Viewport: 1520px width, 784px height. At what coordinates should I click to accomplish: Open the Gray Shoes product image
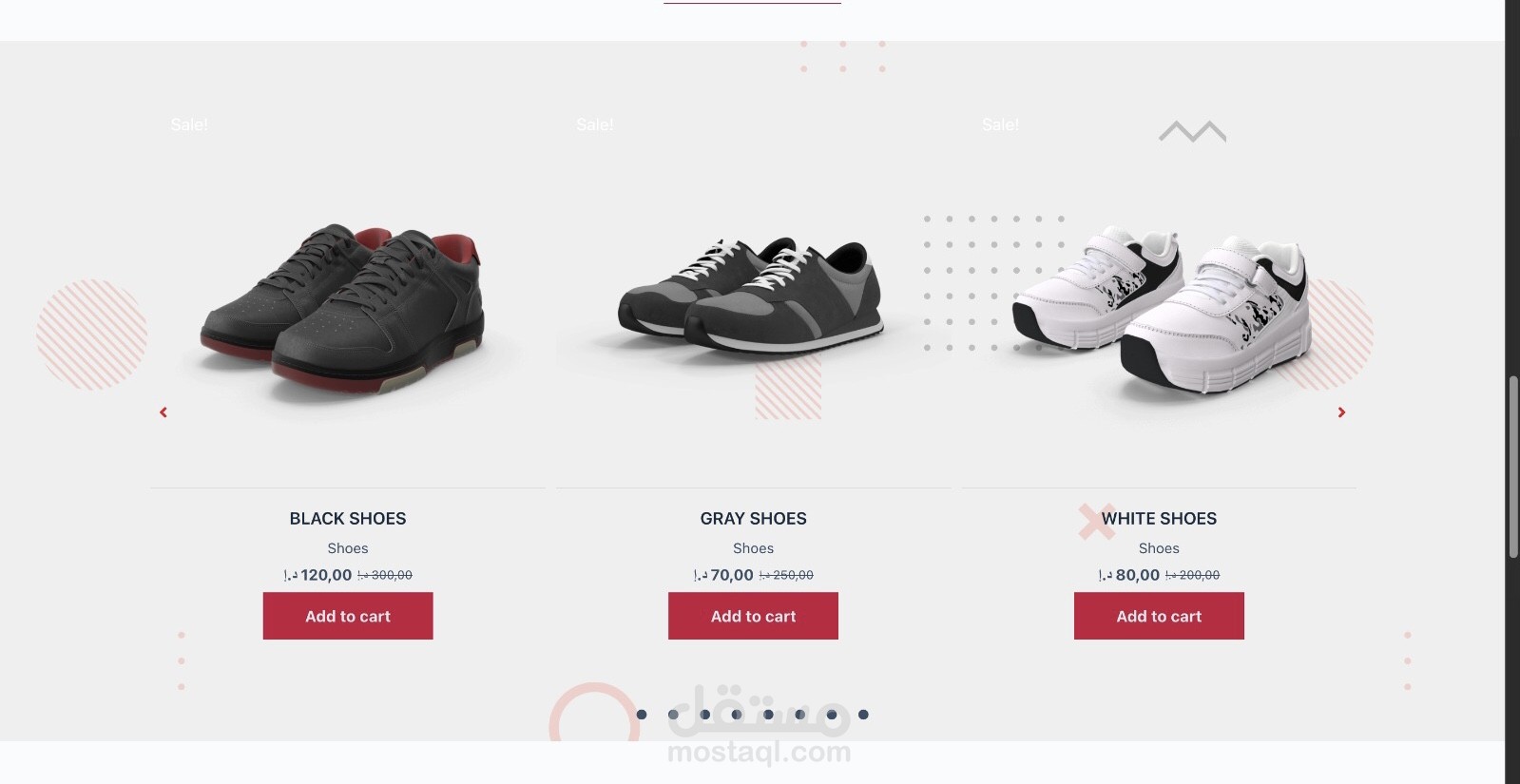pos(753,295)
